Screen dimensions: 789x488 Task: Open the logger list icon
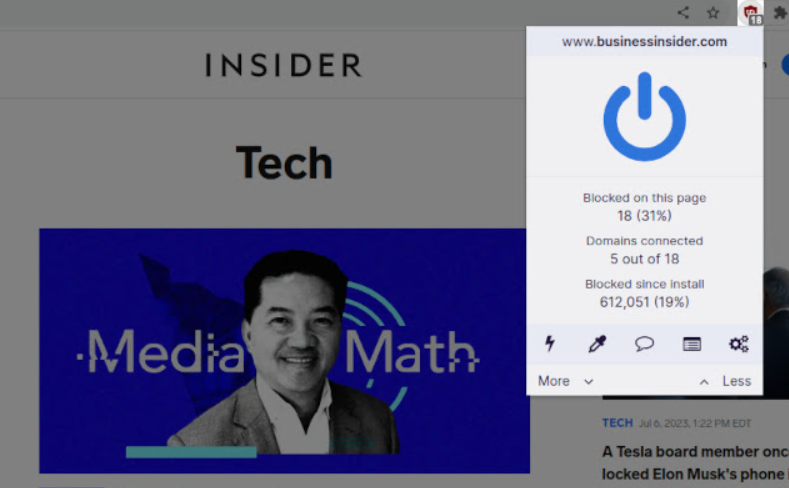click(x=691, y=344)
